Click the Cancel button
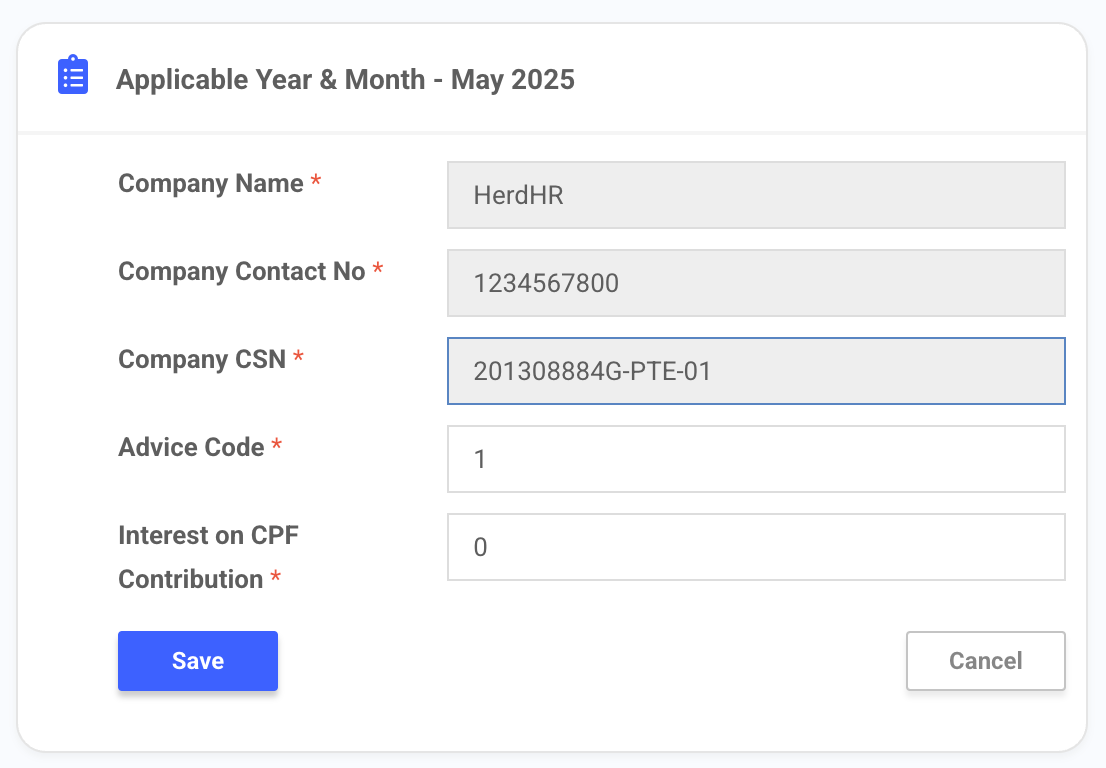The height and width of the screenshot is (768, 1106). tap(985, 660)
